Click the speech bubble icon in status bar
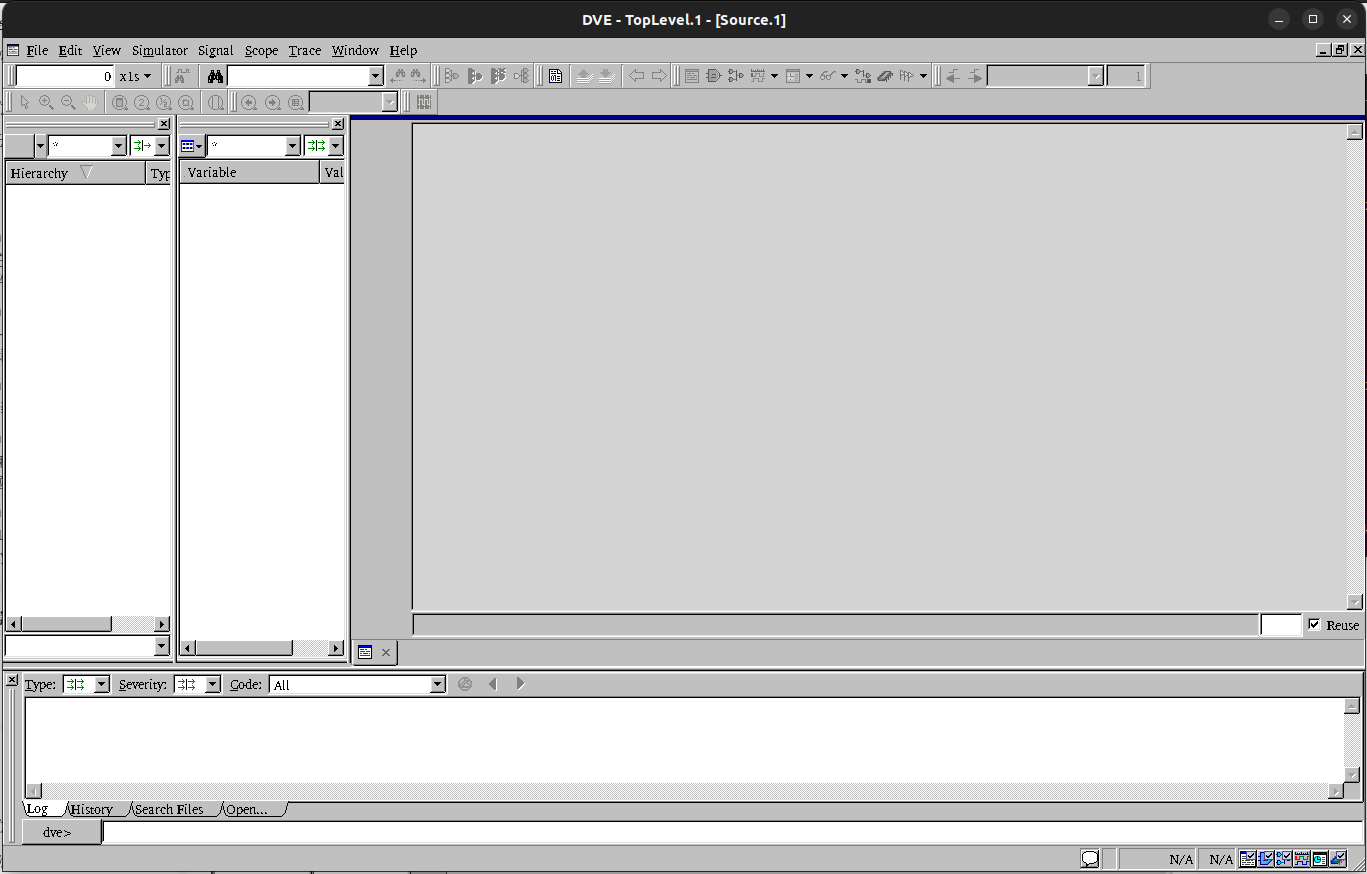This screenshot has width=1367, height=874. (x=1090, y=859)
